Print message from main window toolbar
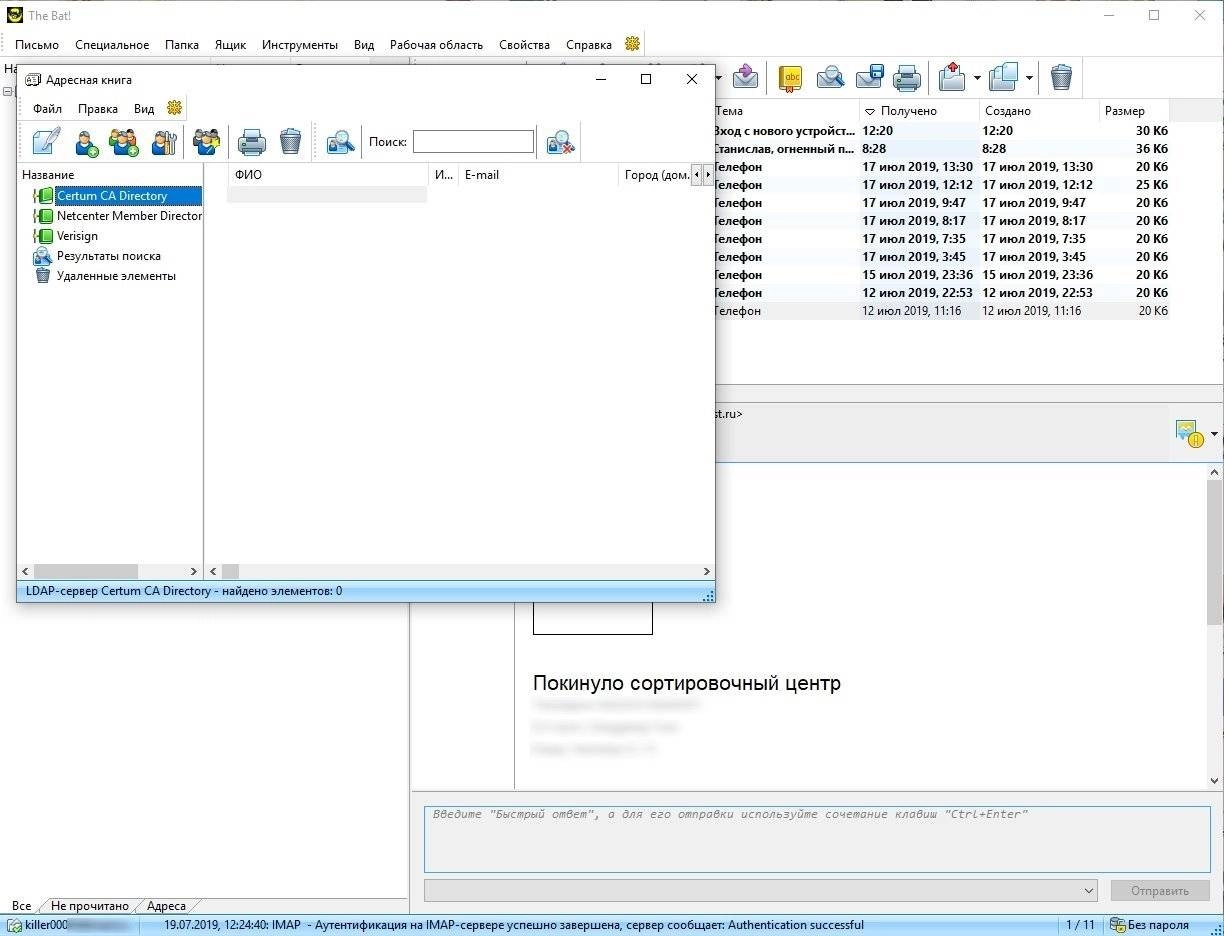1224x936 pixels. [906, 77]
